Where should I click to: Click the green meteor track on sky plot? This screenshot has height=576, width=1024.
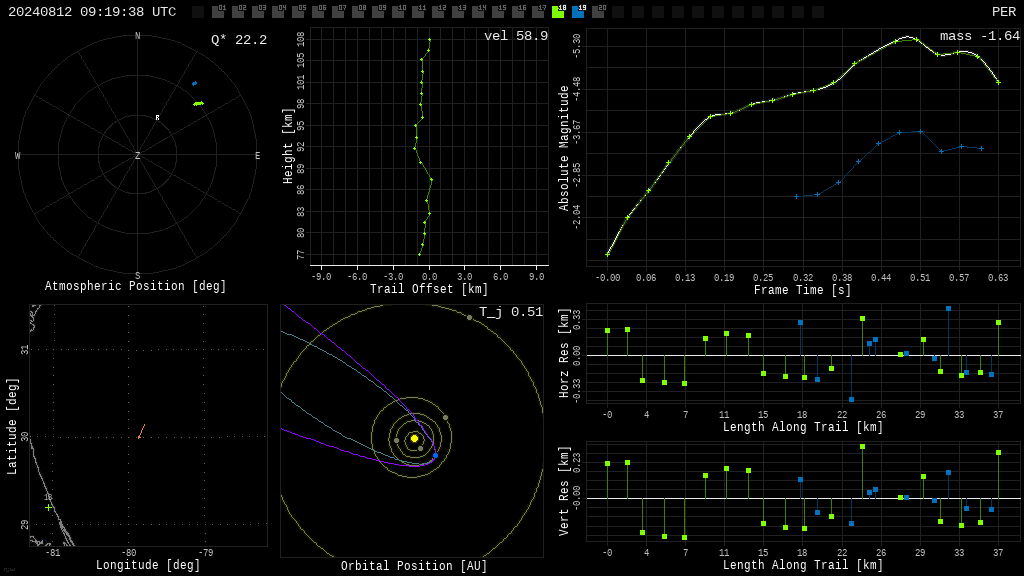(x=199, y=103)
